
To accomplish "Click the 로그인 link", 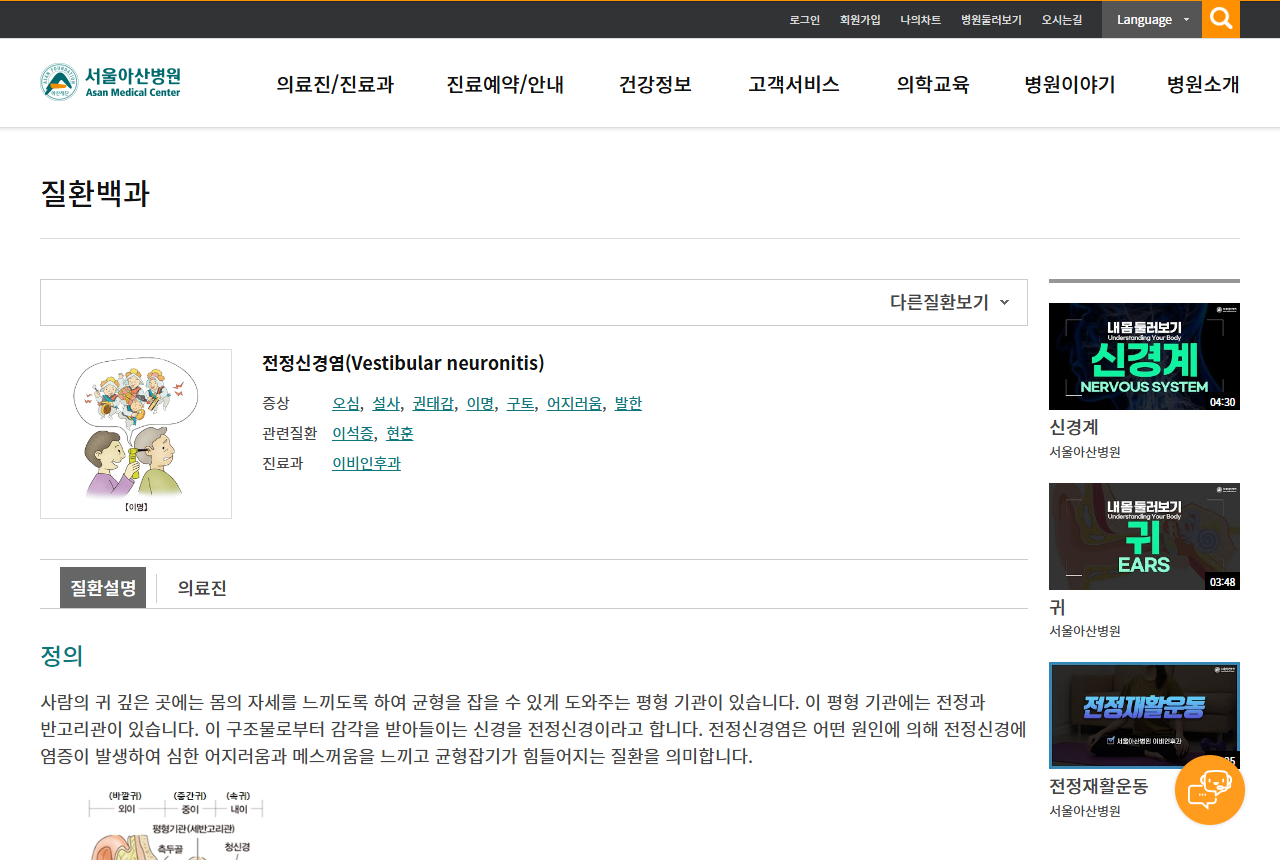I will click(804, 20).
